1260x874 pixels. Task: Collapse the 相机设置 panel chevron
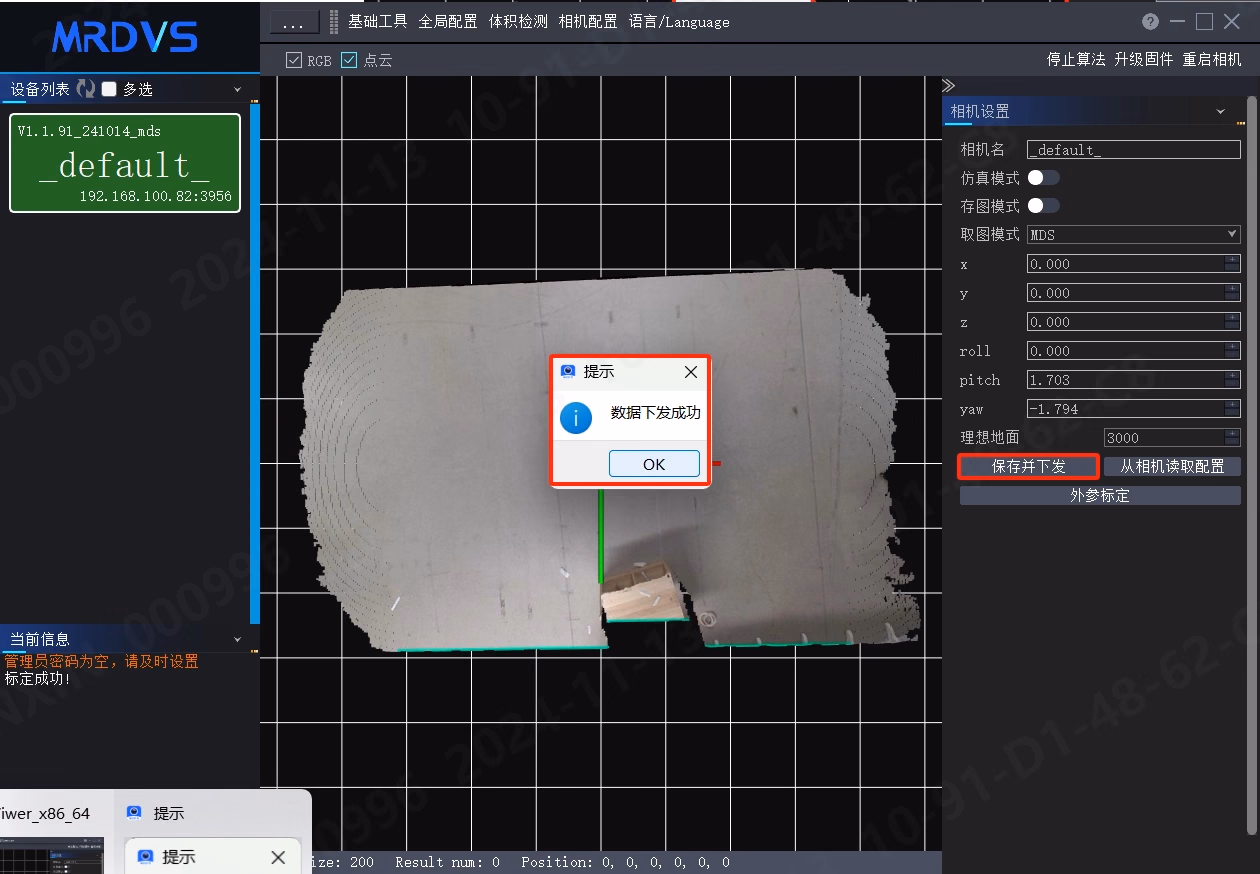tap(1220, 112)
